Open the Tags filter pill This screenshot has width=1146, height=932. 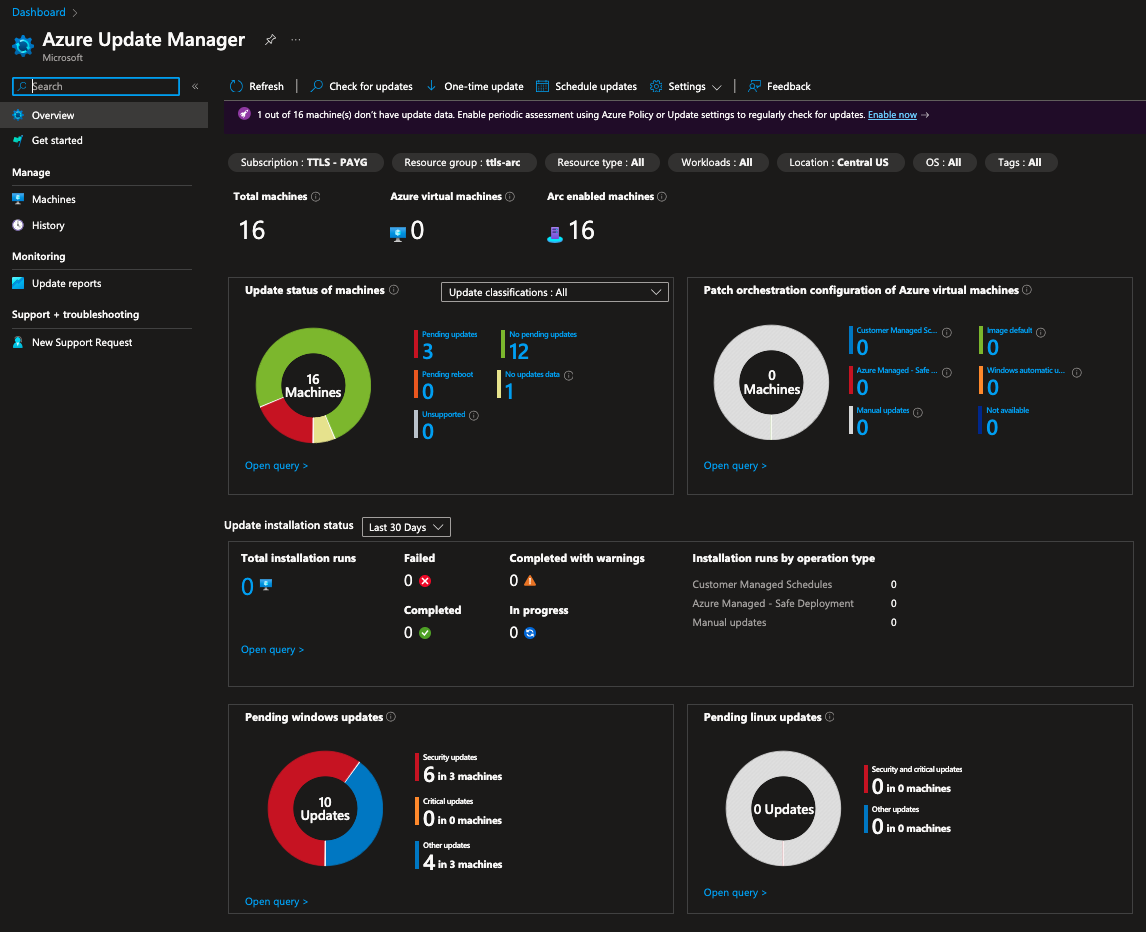1021,162
